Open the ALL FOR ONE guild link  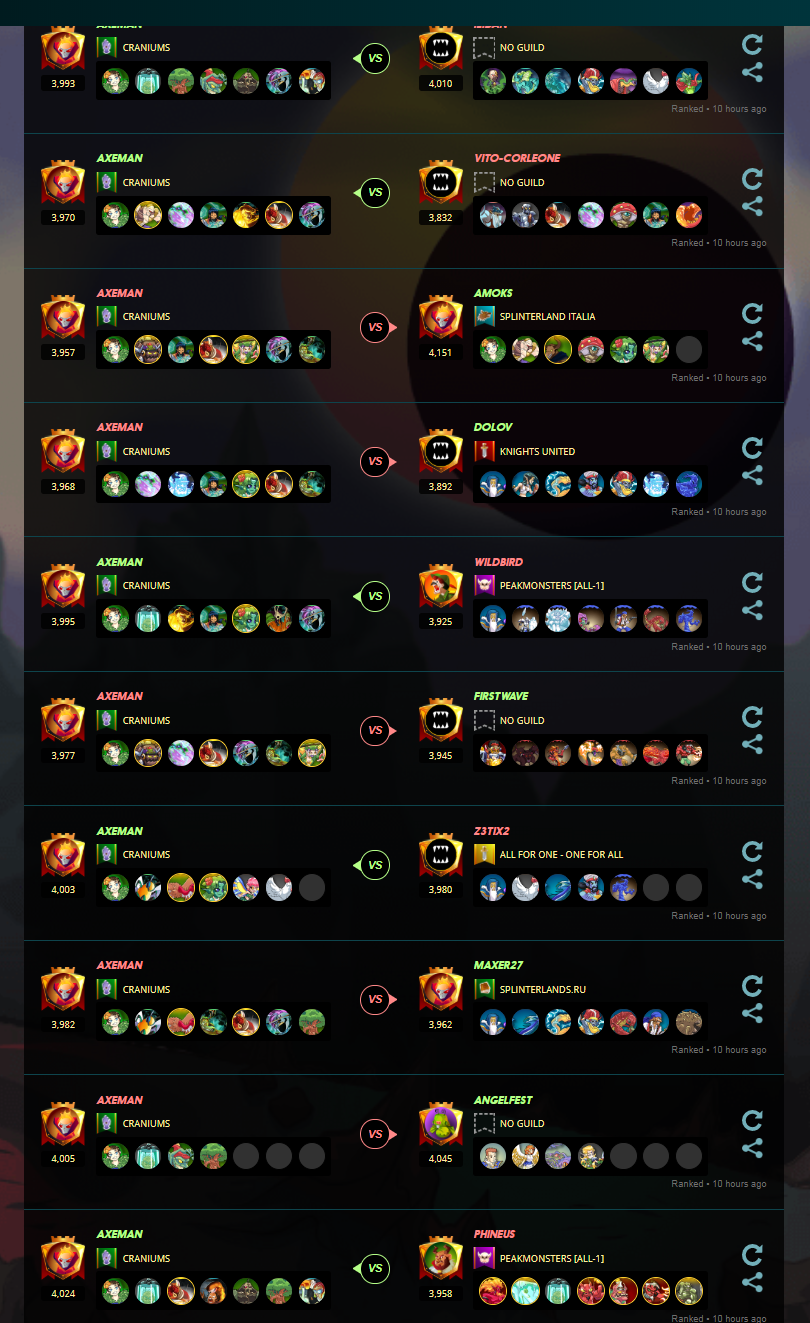561,855
